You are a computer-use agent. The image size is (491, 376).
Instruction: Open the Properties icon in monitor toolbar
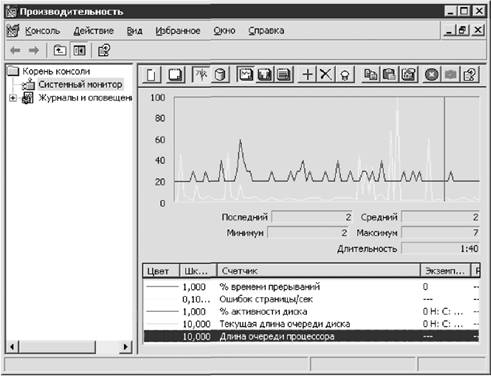(409, 75)
